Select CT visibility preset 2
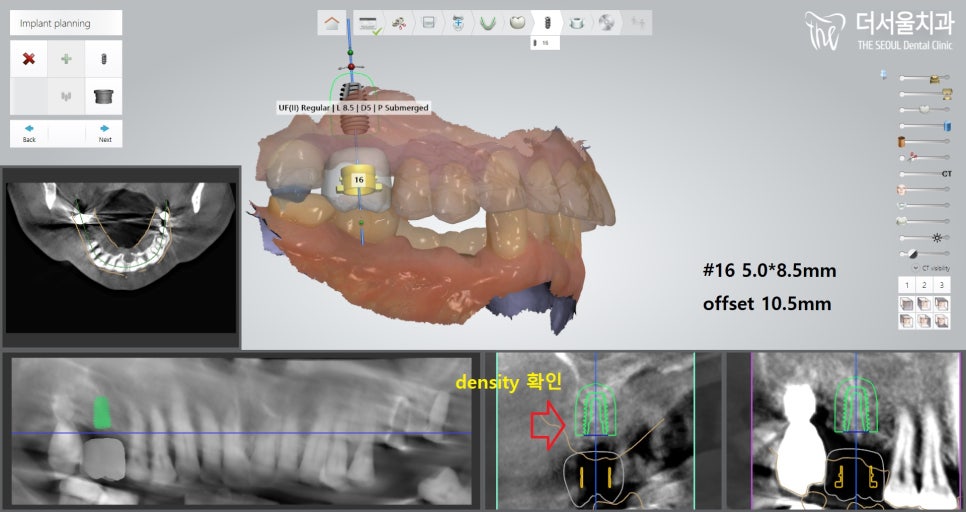This screenshot has height=512, width=966. coord(924,286)
